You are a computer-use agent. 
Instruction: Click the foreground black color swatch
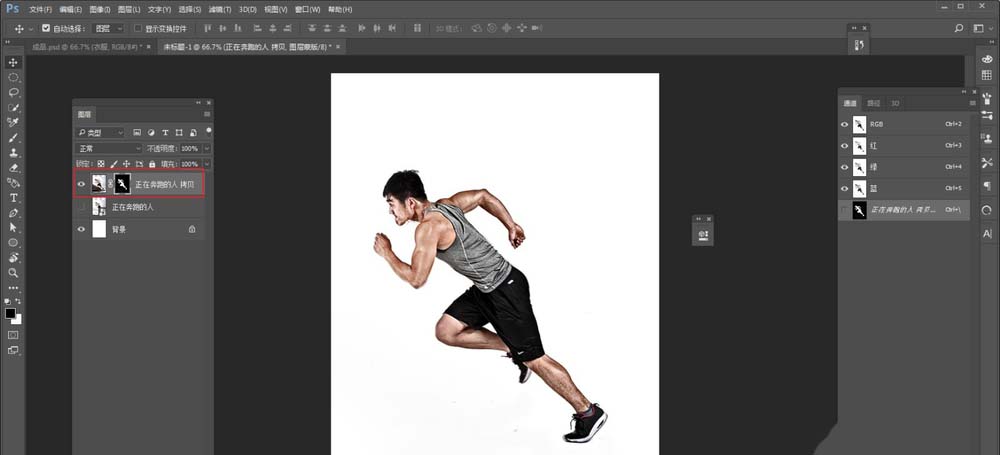[11, 313]
